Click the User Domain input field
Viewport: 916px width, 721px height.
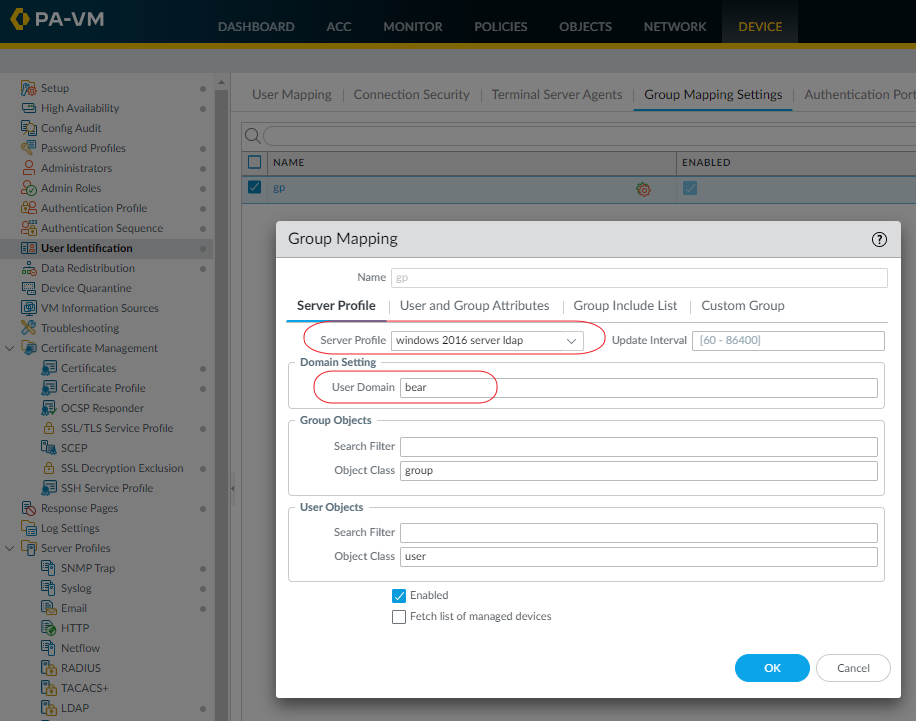tap(638, 388)
